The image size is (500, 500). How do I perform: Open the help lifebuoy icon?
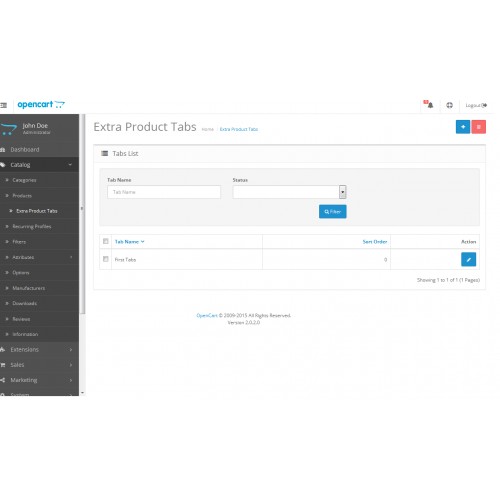[x=449, y=105]
